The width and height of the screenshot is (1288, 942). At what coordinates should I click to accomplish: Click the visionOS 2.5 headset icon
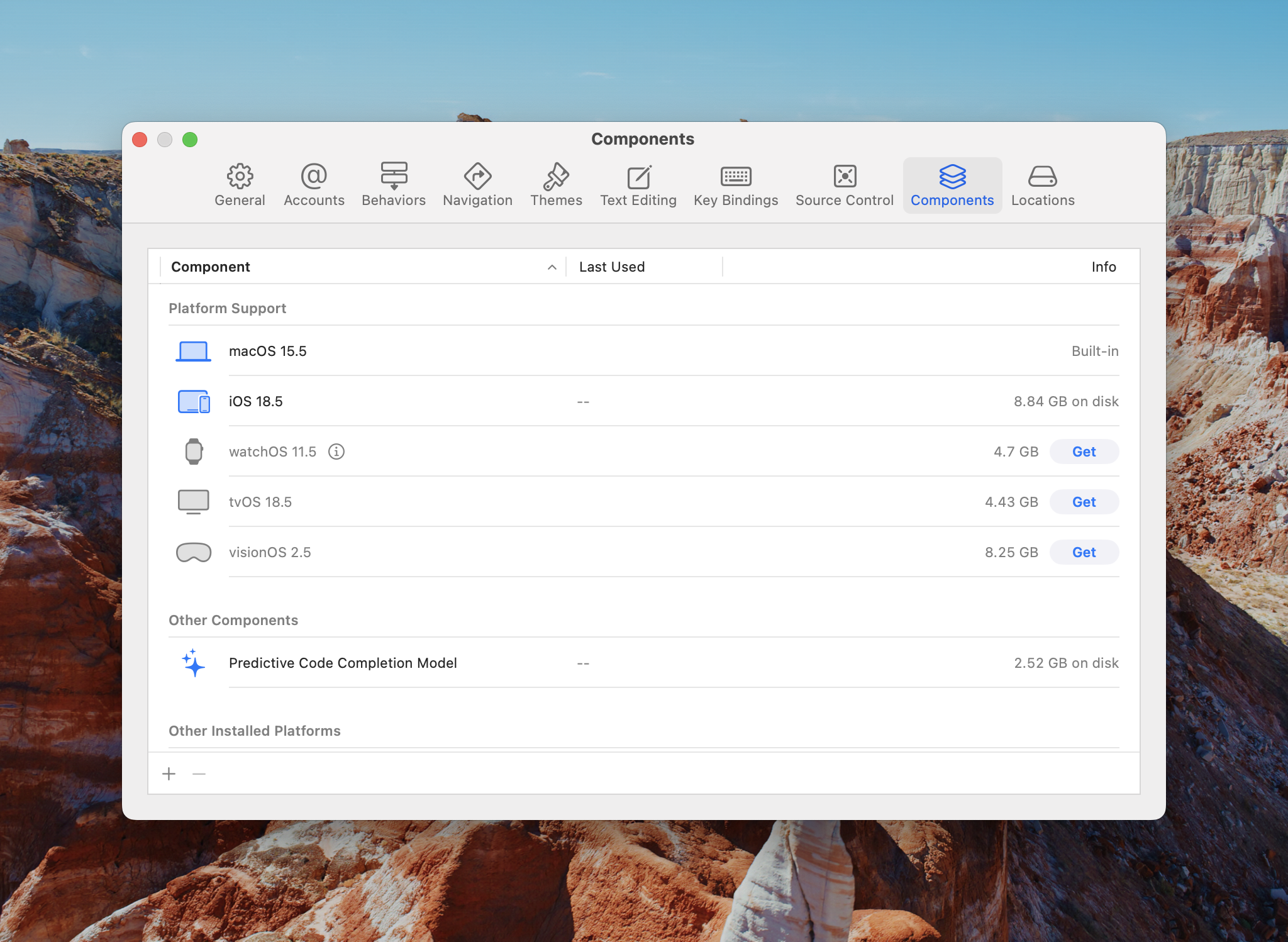pos(194,552)
